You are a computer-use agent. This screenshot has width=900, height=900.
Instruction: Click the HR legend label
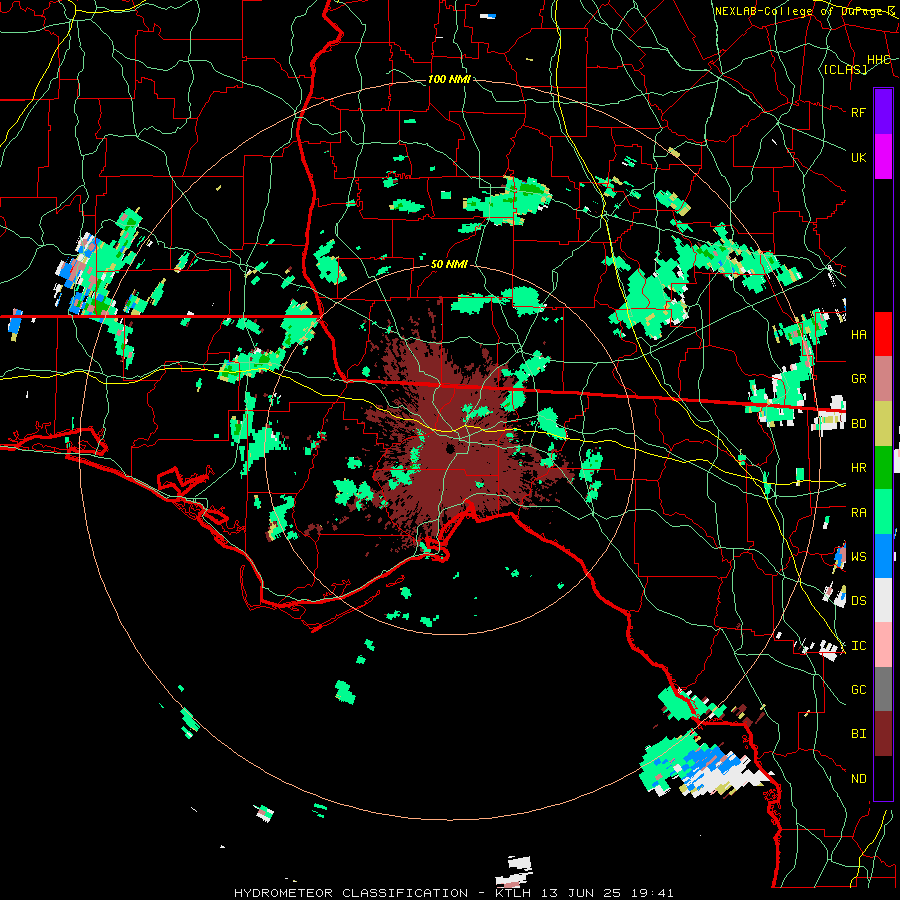[x=858, y=468]
